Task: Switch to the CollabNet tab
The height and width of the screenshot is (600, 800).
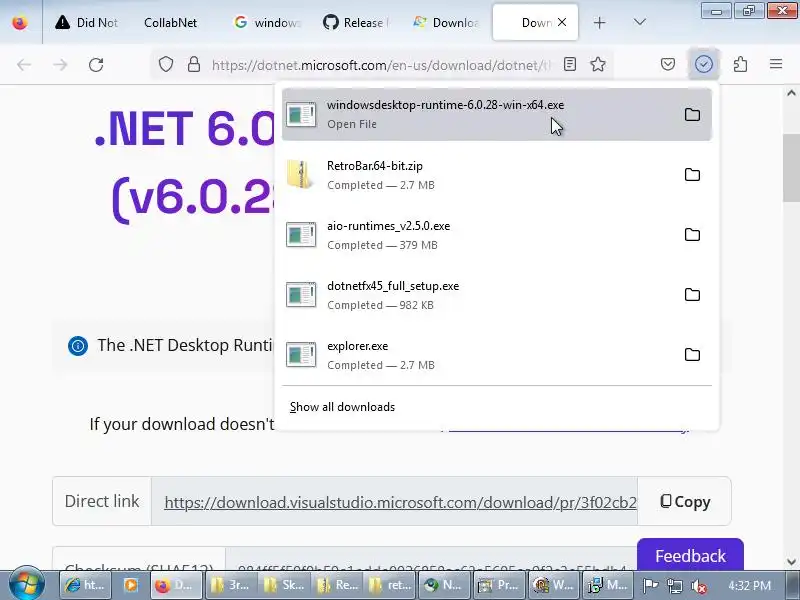Action: [170, 23]
